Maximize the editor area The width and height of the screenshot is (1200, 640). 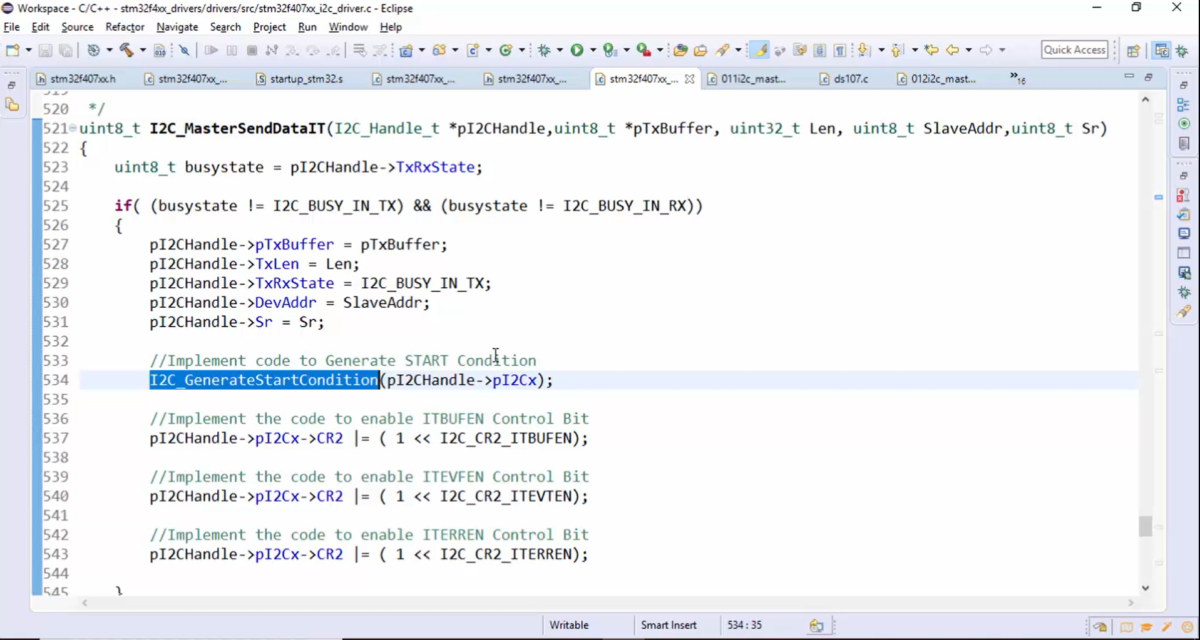[1149, 77]
